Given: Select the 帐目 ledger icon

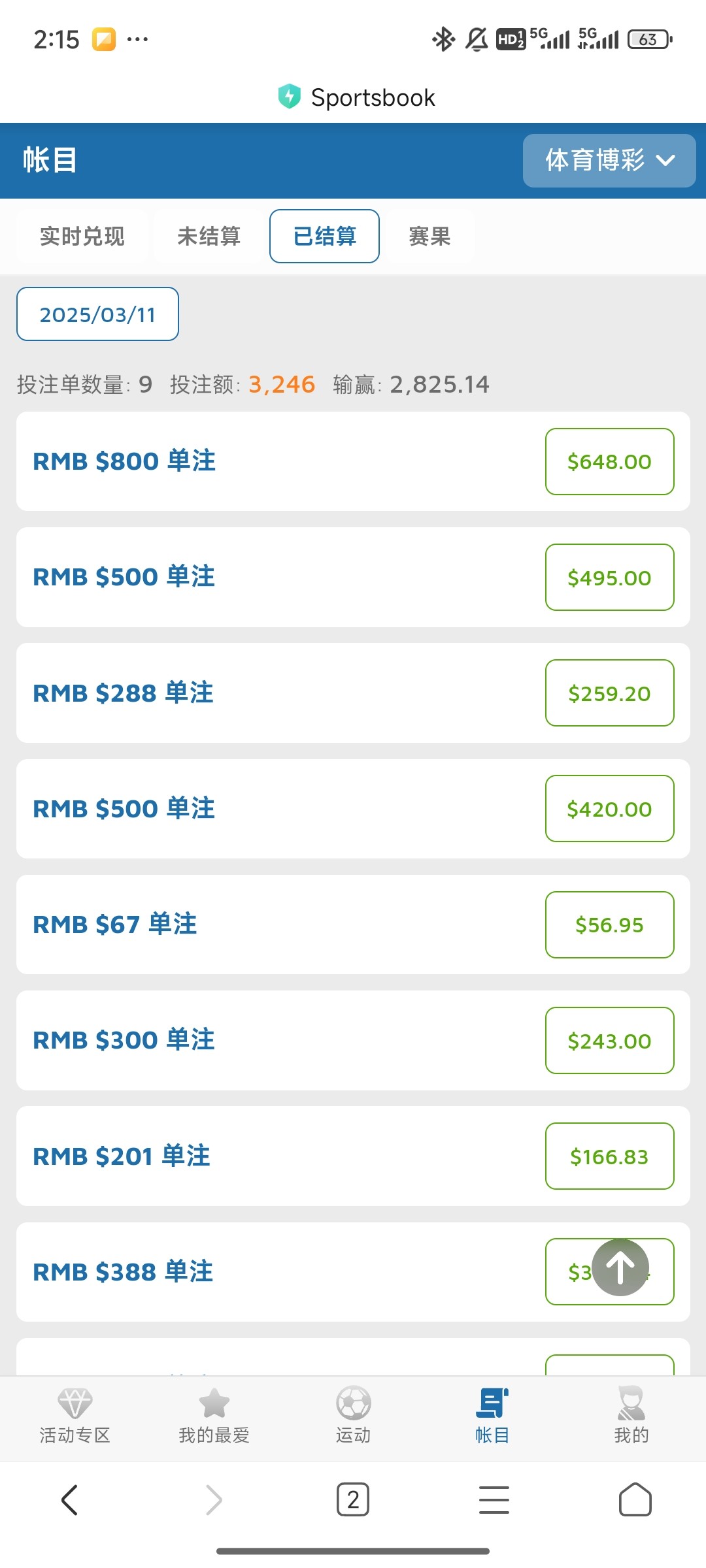Looking at the screenshot, I should point(492,1403).
